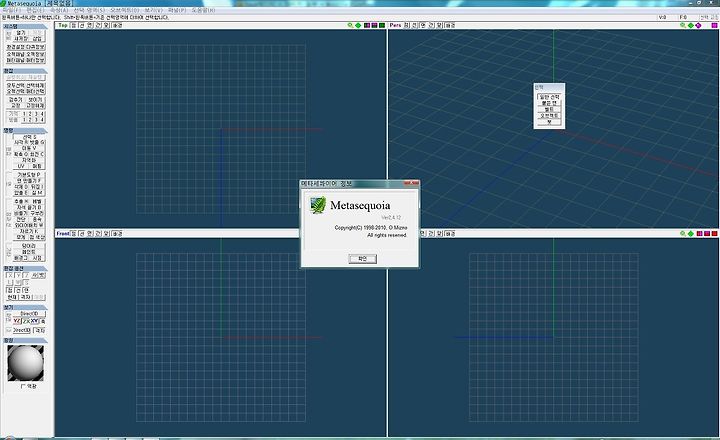Viewport: 720px width, 440px height.
Task: Click the YZ plane button in 보기 section
Action: [x=17, y=321]
